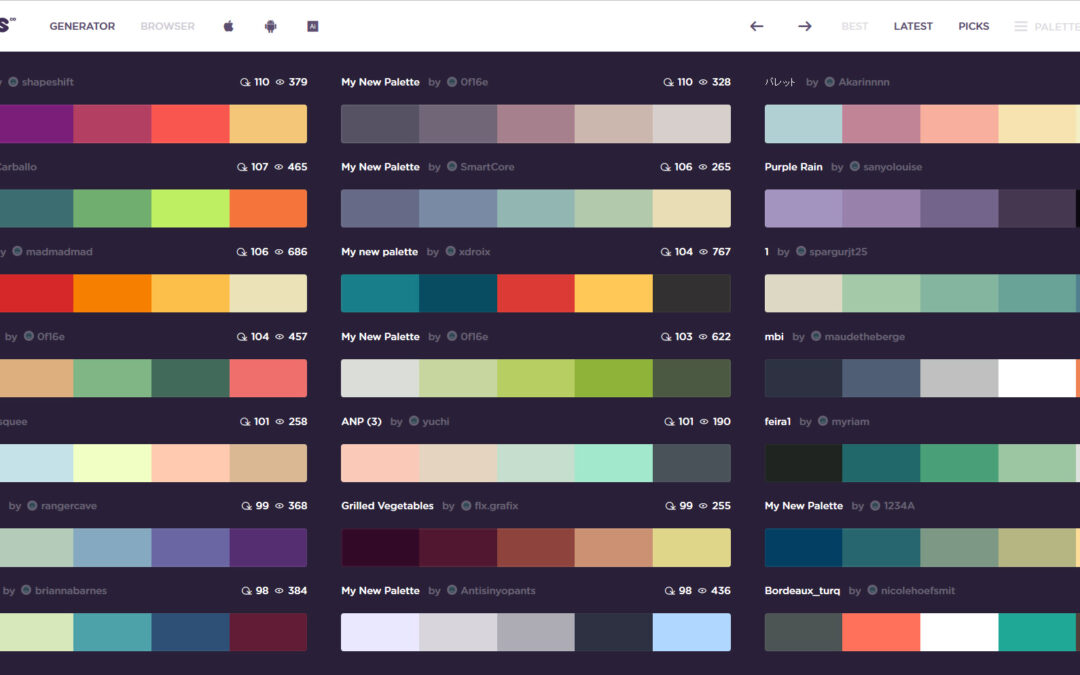This screenshot has height=675, width=1080.
Task: Visit author sanyolouise's profile
Action: pyautogui.click(x=892, y=167)
